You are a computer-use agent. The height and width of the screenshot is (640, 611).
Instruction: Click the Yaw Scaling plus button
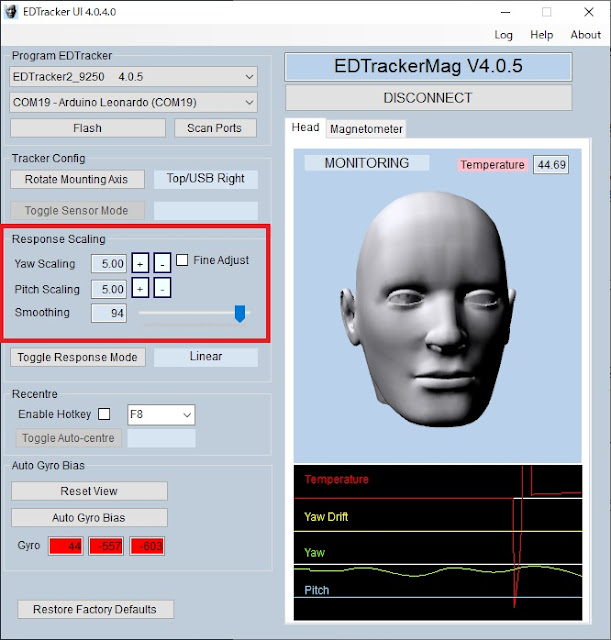[140, 263]
